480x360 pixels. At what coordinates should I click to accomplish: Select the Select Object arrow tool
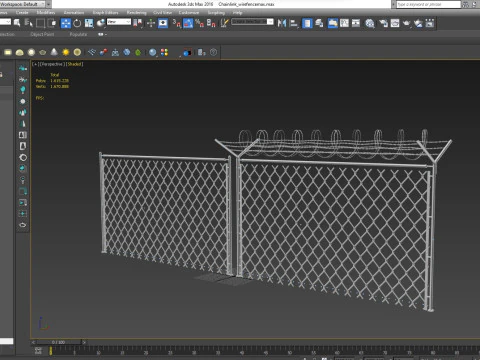17,23
